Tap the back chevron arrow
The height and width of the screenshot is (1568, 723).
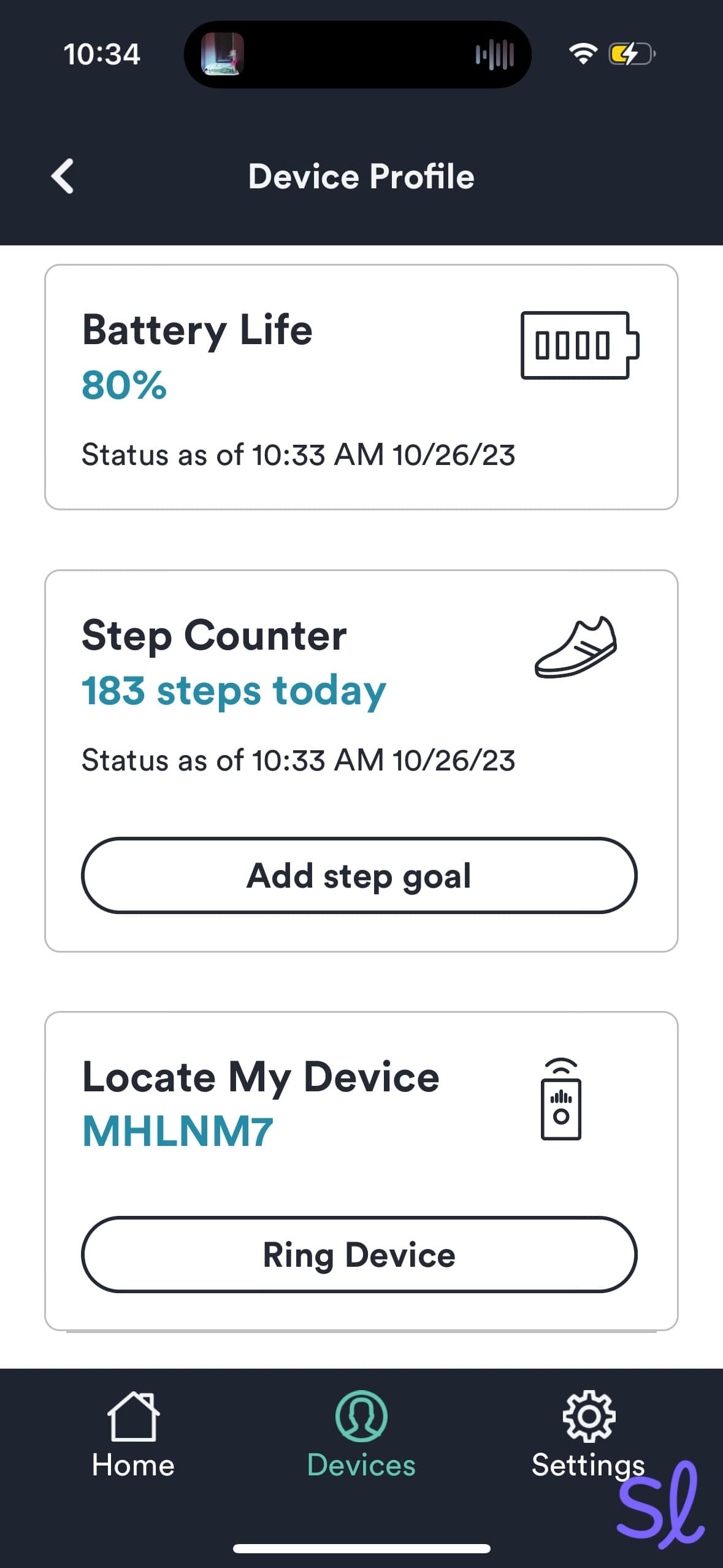click(x=63, y=176)
